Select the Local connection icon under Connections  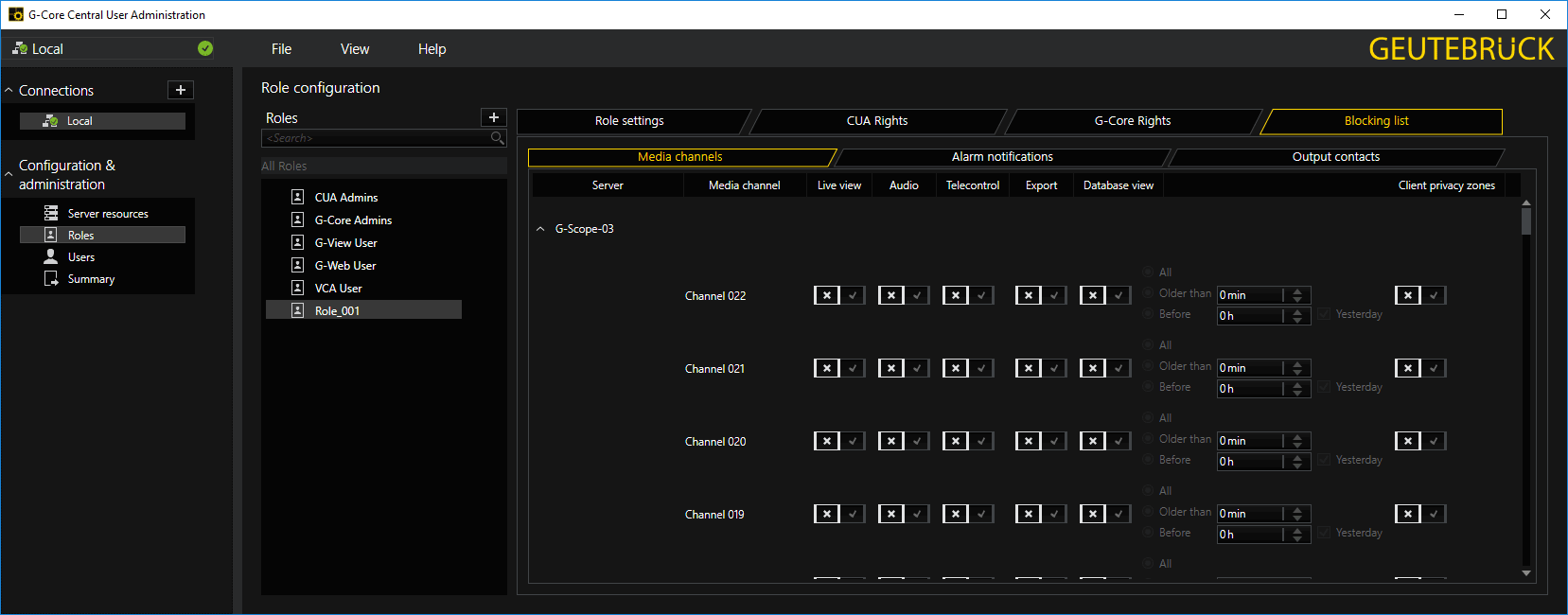click(x=51, y=121)
